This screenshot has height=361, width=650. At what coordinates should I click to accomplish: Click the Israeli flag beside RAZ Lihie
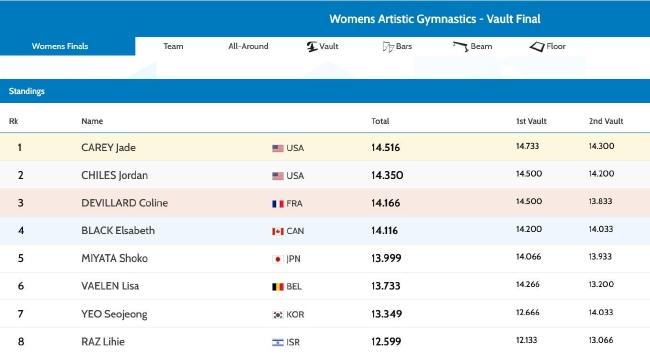[x=278, y=342]
